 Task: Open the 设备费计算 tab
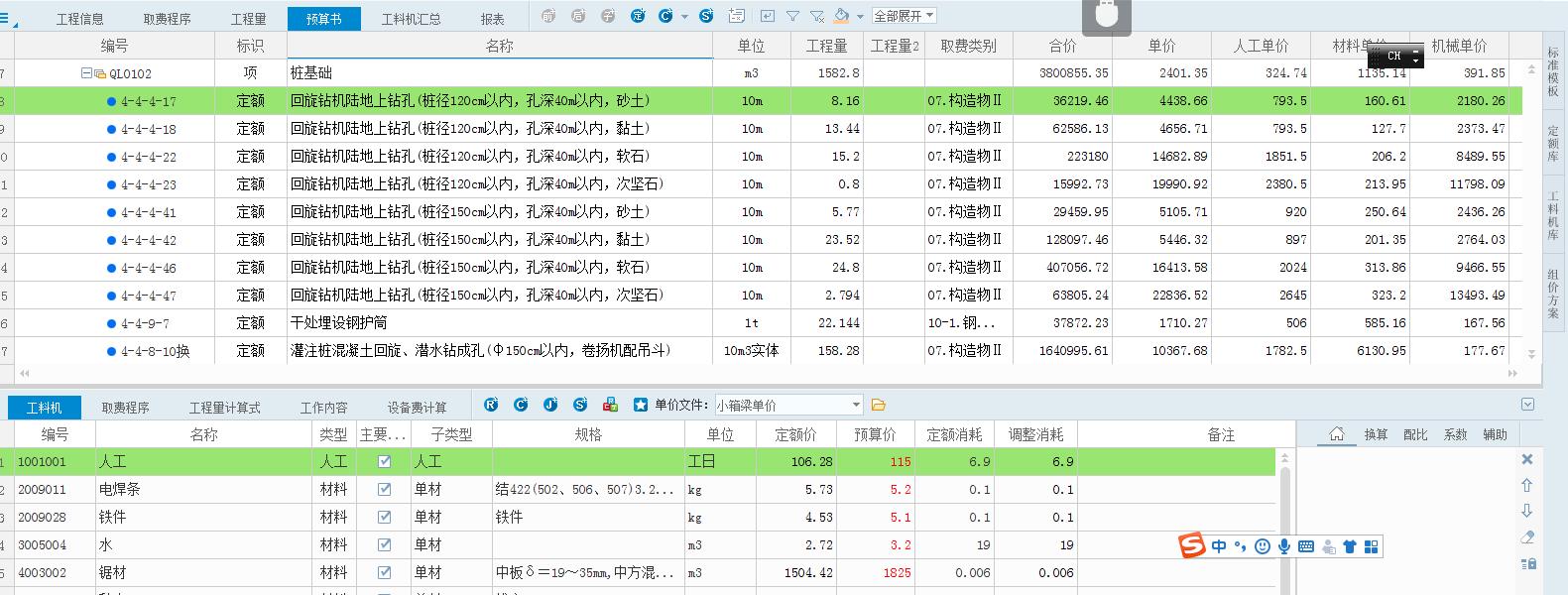point(417,408)
